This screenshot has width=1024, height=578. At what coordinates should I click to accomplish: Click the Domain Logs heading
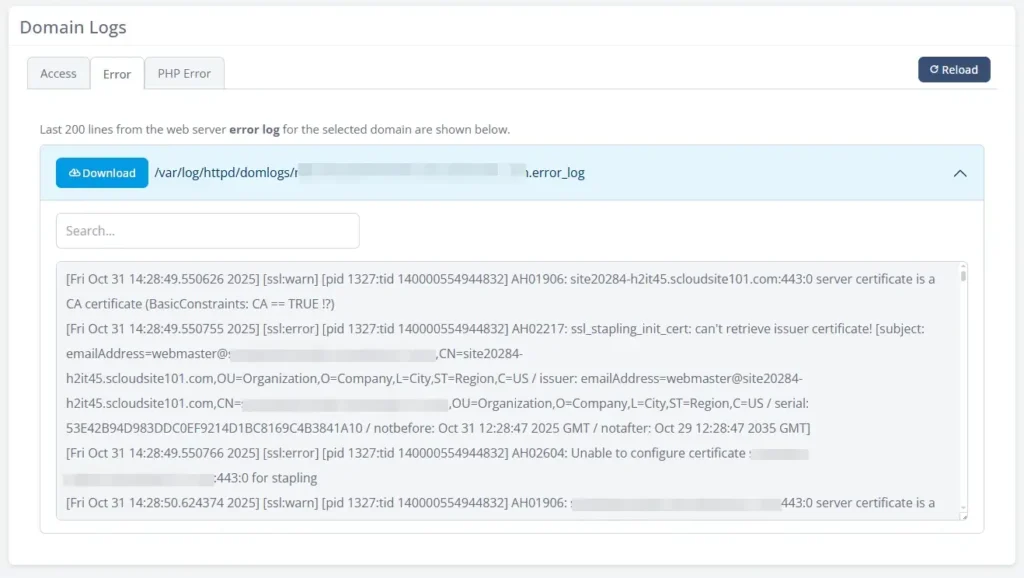[72, 27]
